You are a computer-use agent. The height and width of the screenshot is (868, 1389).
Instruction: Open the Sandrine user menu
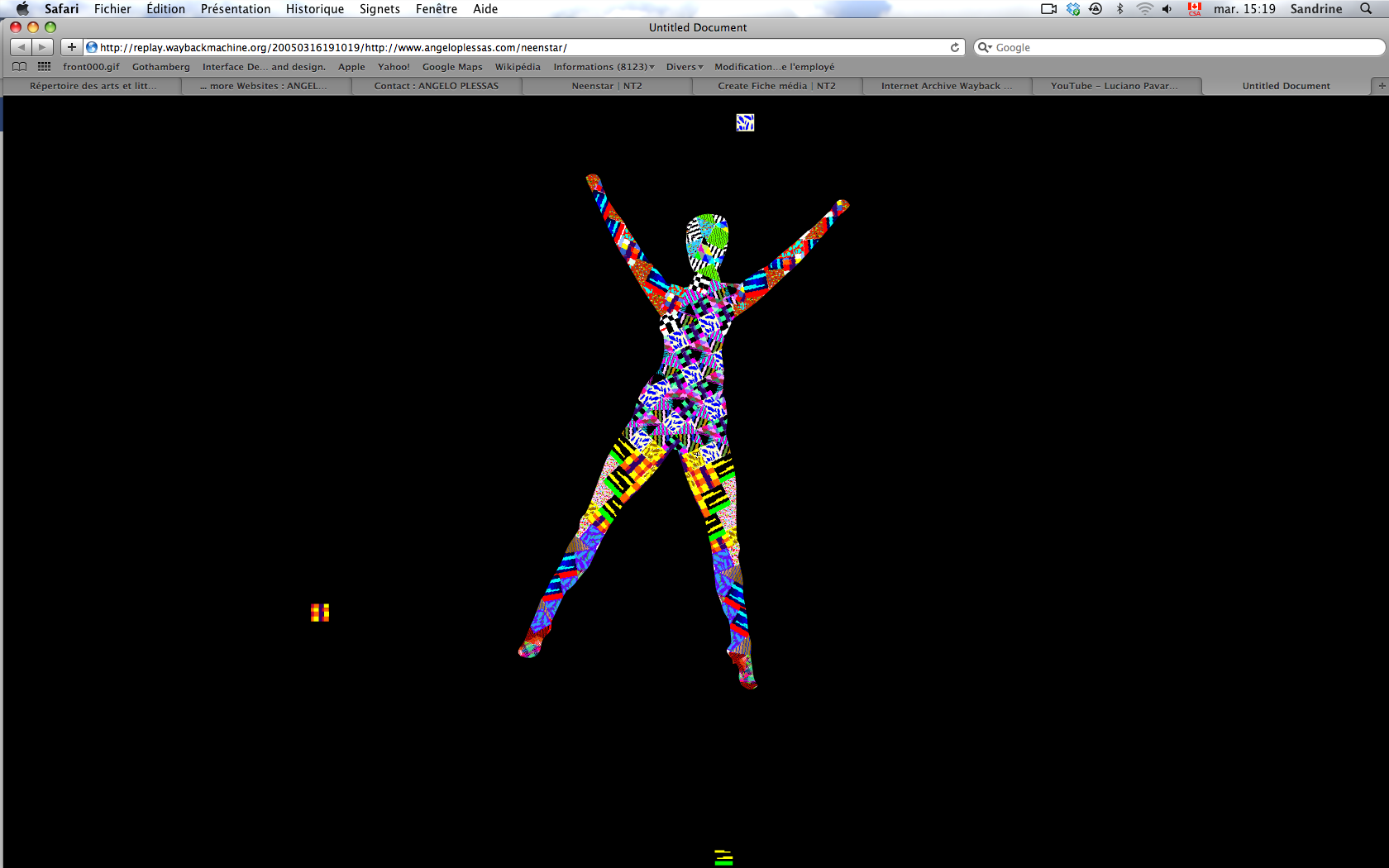(x=1316, y=9)
